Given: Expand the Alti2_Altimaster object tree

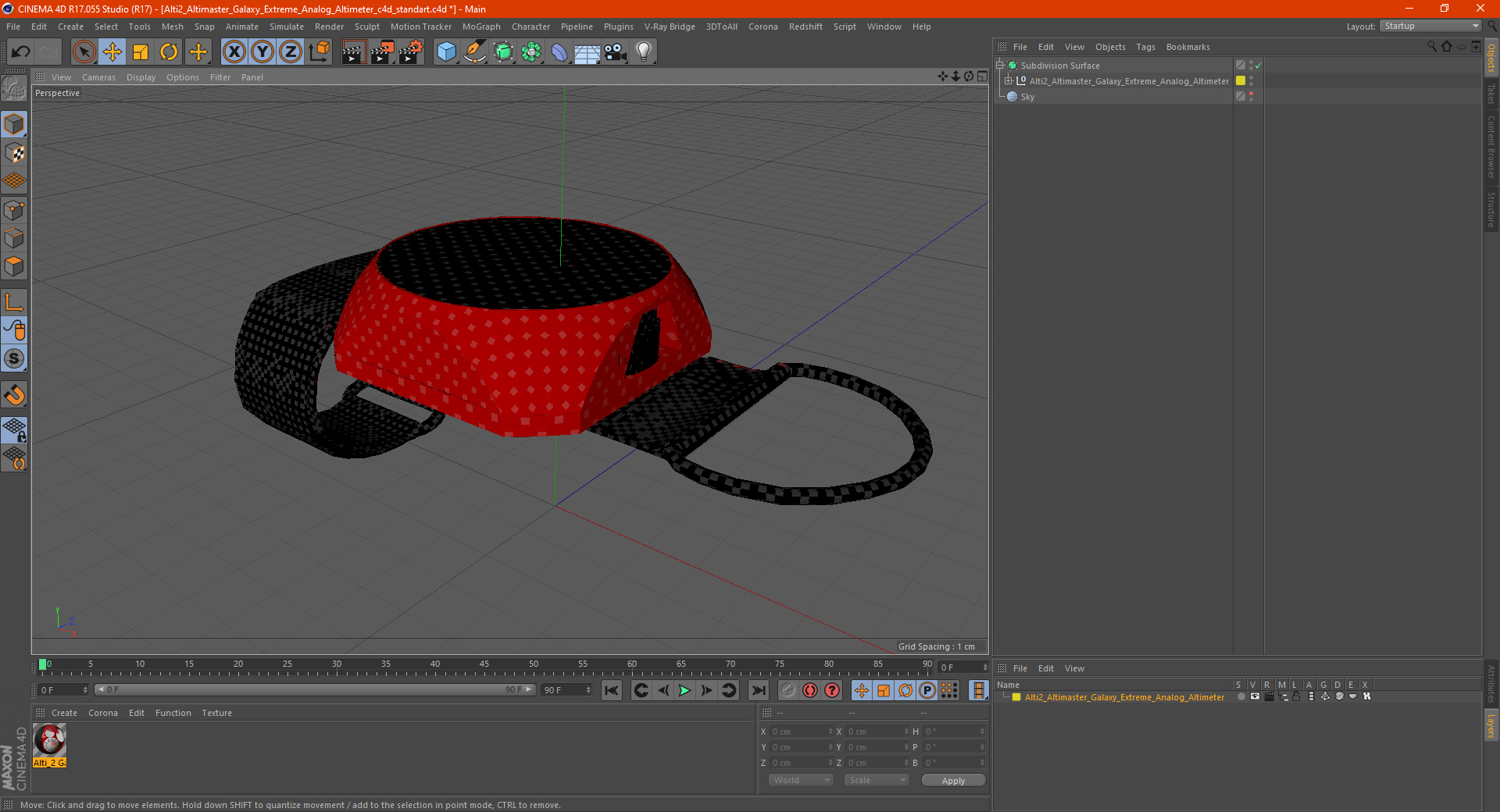Looking at the screenshot, I should (x=1009, y=81).
